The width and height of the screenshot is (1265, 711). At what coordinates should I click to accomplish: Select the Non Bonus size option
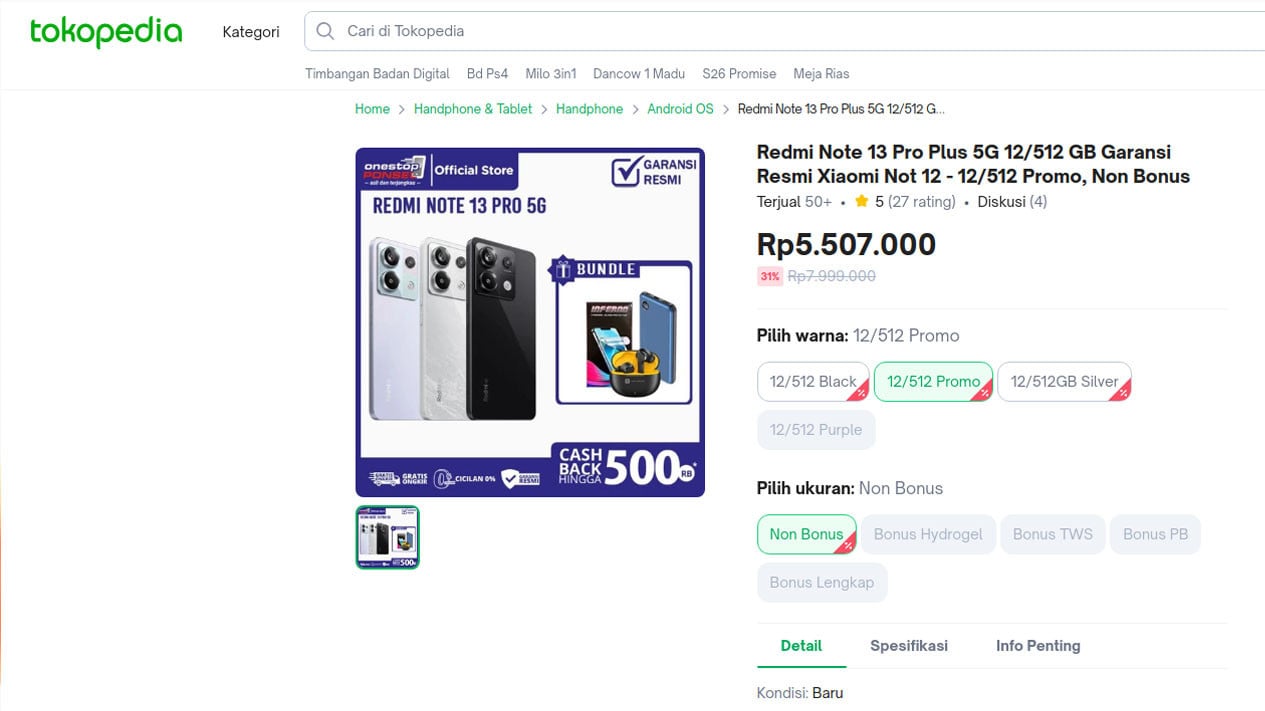click(x=806, y=534)
